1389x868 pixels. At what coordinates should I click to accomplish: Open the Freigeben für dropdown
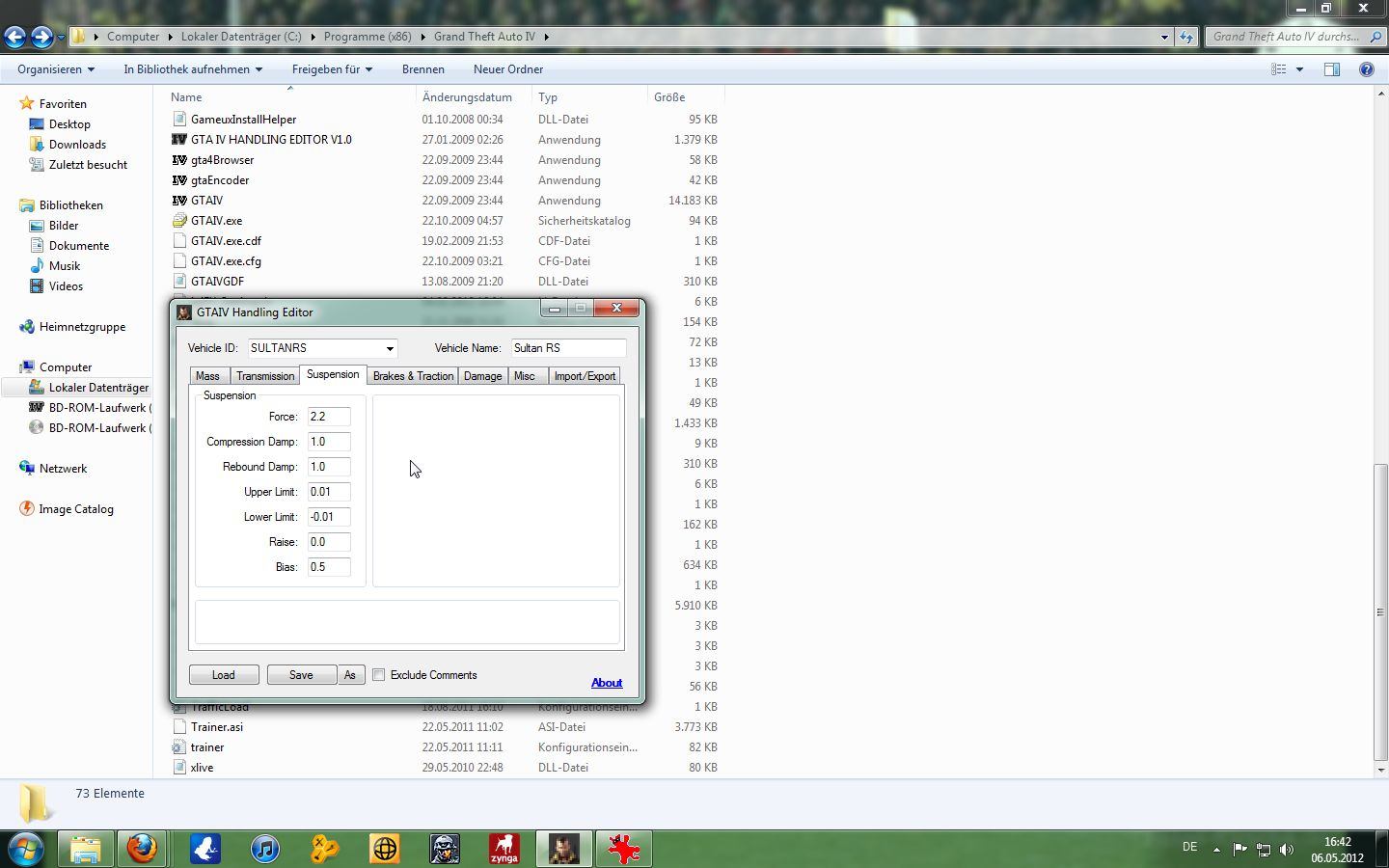[x=332, y=69]
